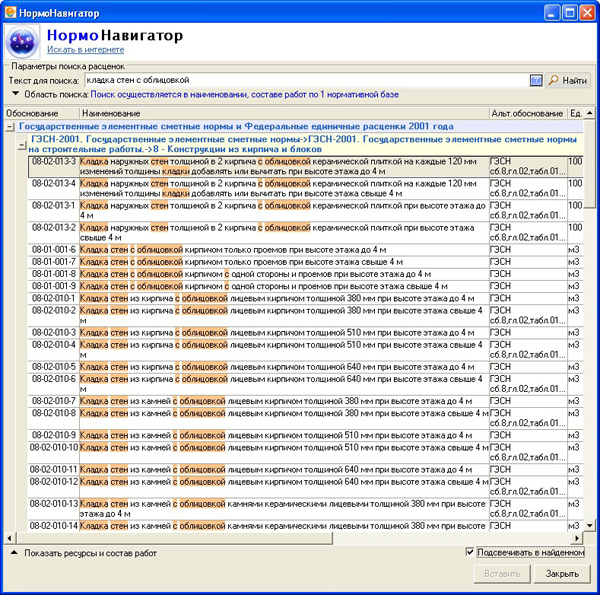Click the small blue icon beside search field
600x595 pixels.
pos(536,80)
